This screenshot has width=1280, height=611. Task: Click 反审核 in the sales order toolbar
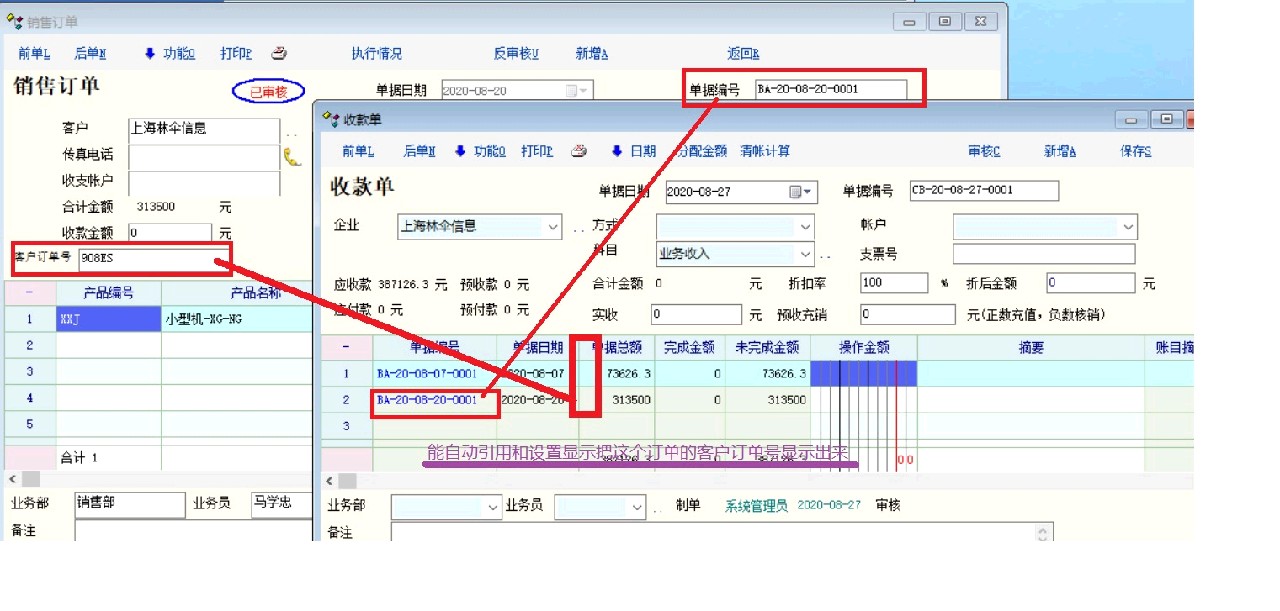click(516, 54)
